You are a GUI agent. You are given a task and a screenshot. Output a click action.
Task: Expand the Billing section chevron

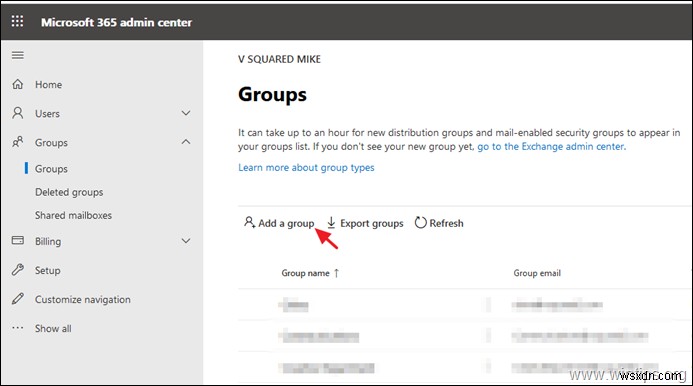point(186,241)
